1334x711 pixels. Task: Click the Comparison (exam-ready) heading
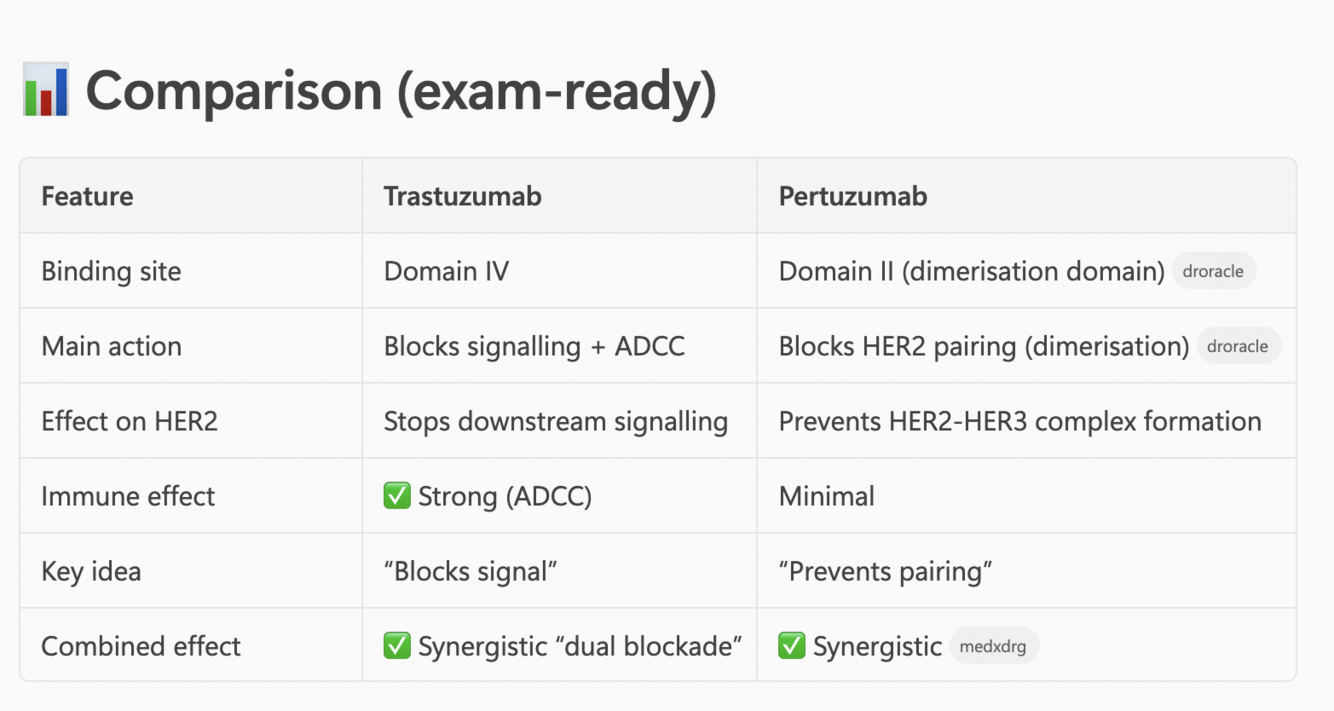(401, 91)
